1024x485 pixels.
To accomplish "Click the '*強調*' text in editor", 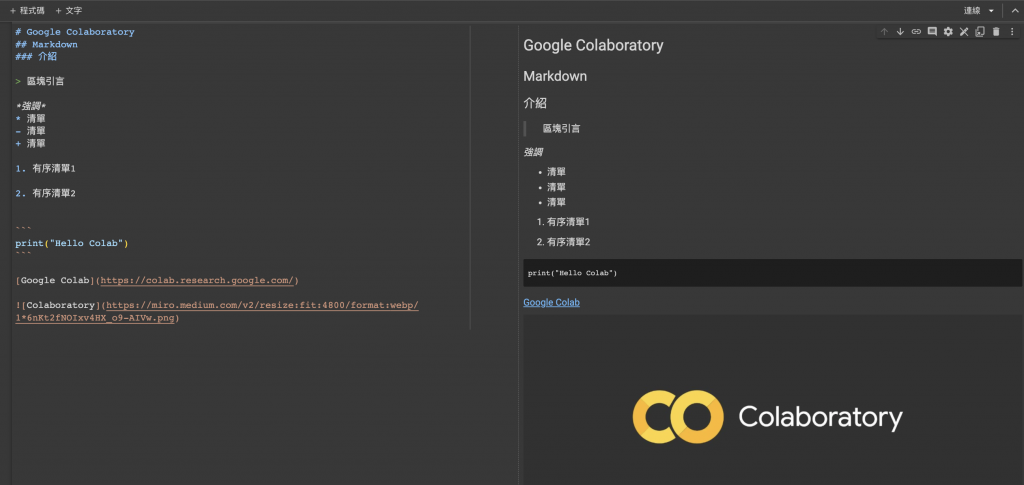I will (x=31, y=106).
